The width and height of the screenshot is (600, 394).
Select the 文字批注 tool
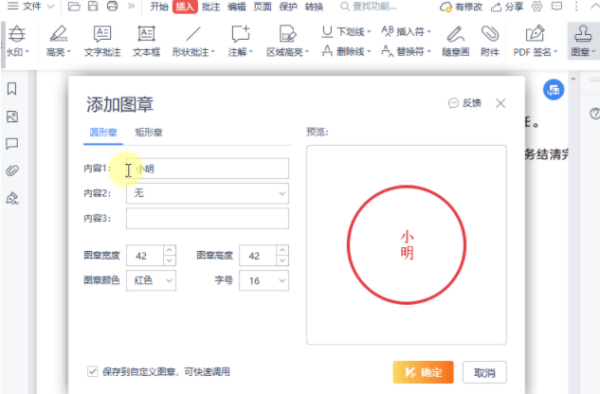pos(103,41)
